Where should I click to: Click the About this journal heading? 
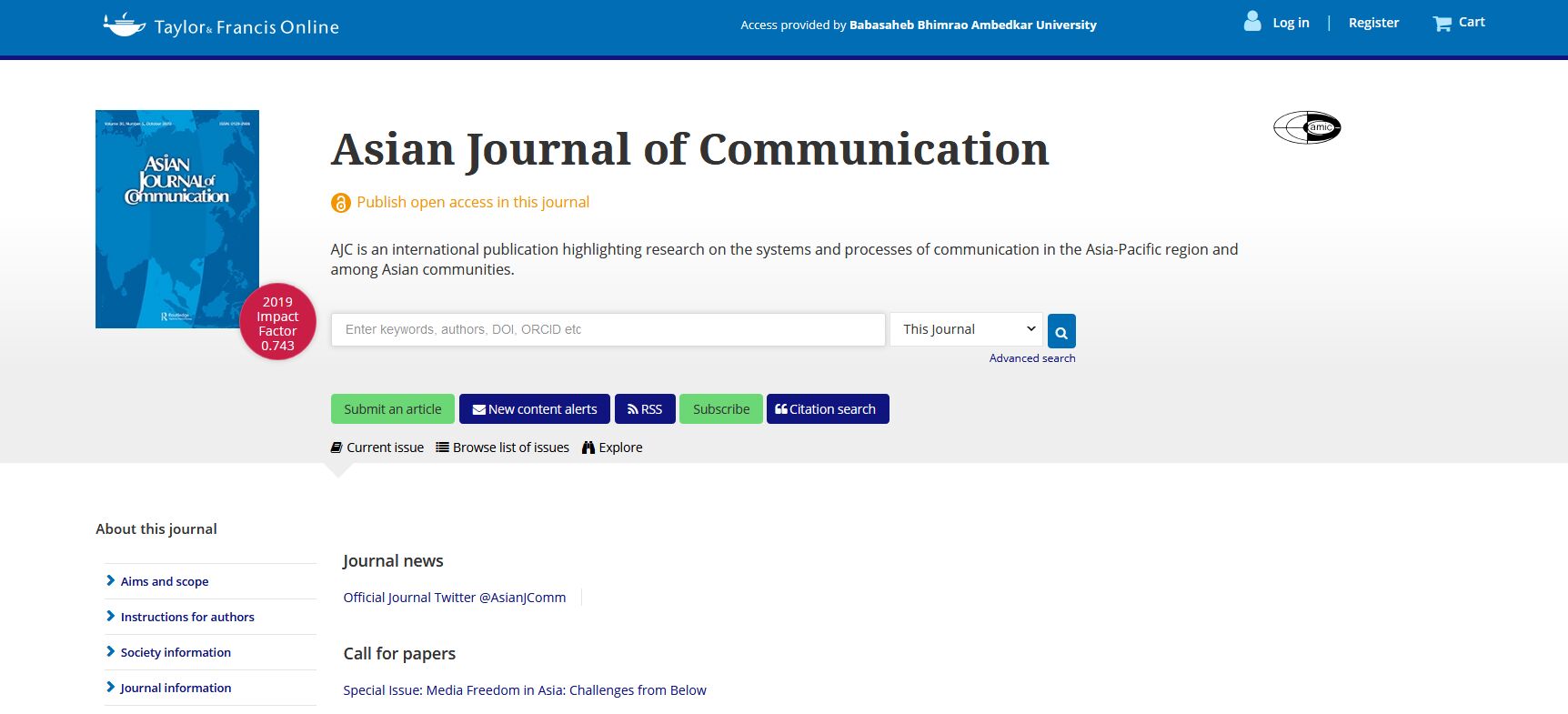pos(156,529)
